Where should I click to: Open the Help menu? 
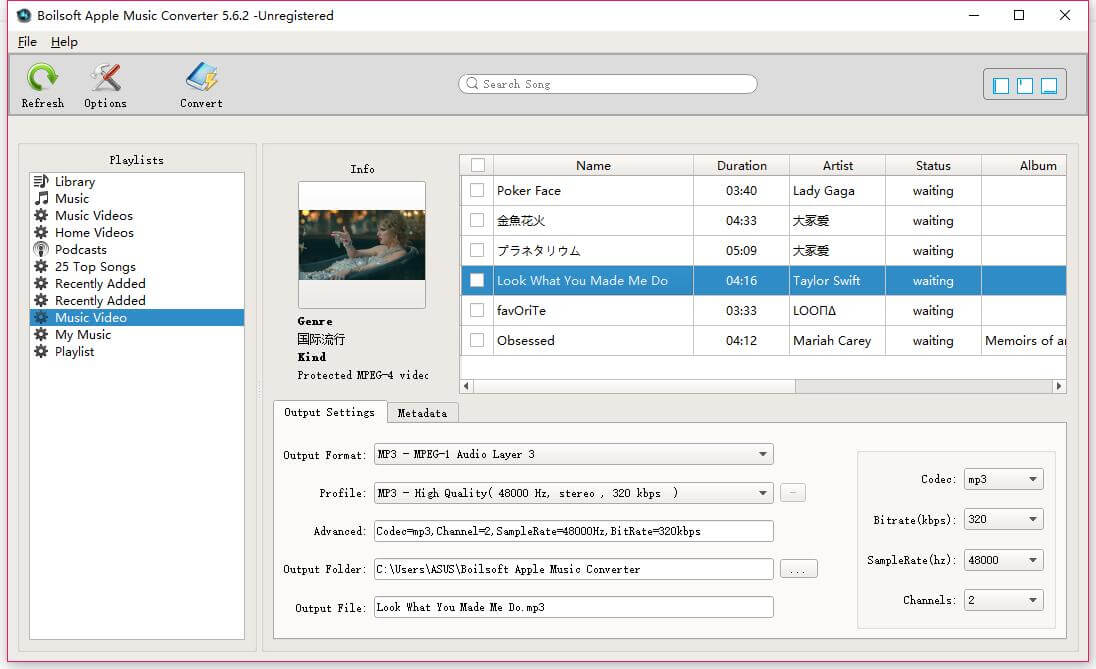(64, 42)
